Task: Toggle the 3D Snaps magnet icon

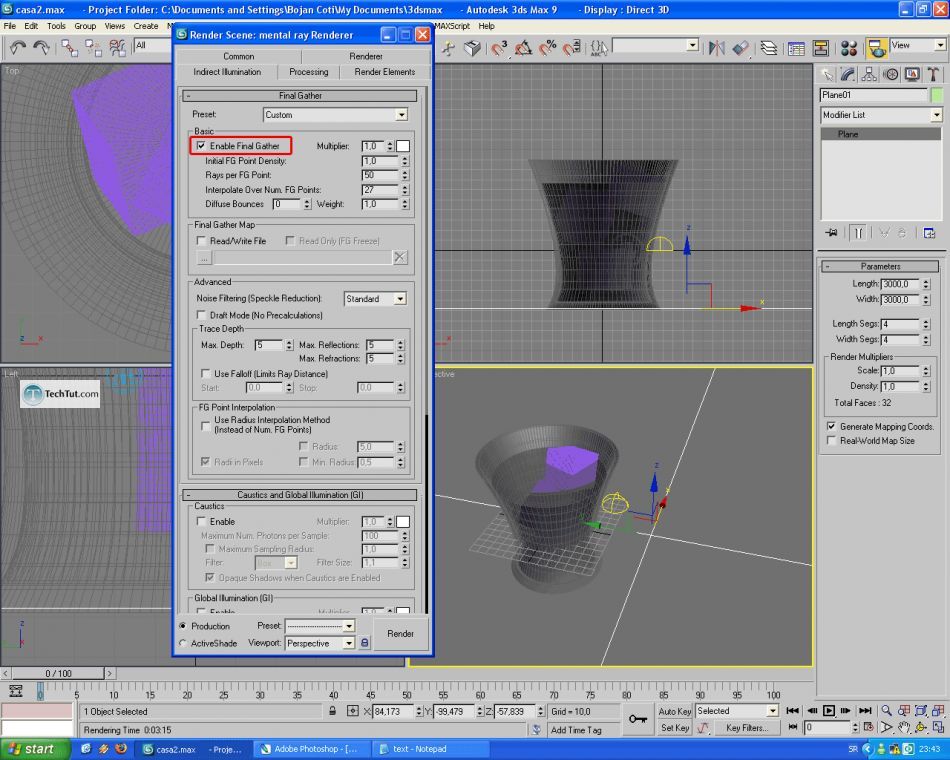Action: [499, 47]
